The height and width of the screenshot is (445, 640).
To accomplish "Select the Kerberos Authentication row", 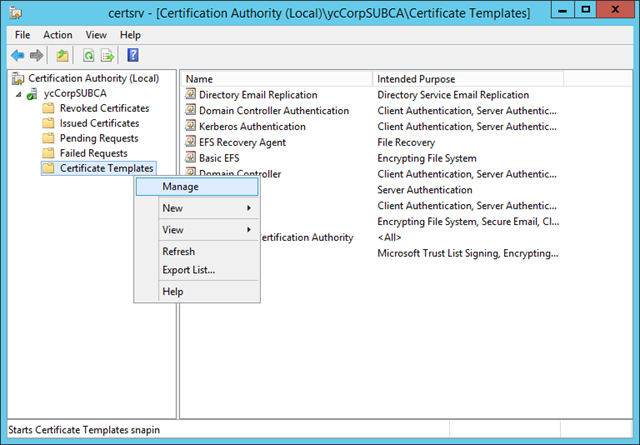I will (252, 127).
